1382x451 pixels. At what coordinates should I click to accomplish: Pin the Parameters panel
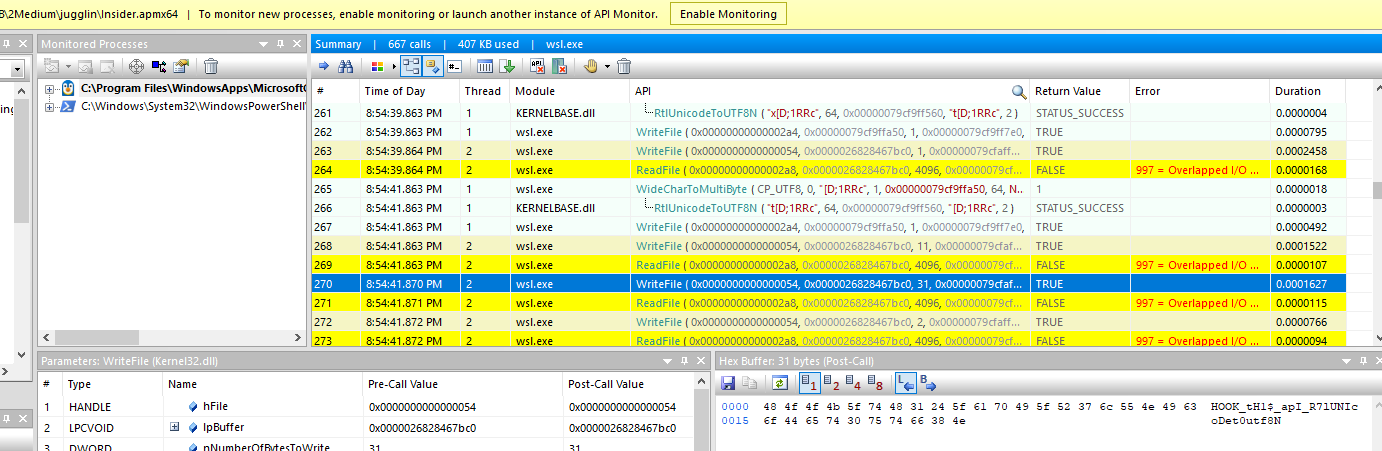click(685, 360)
